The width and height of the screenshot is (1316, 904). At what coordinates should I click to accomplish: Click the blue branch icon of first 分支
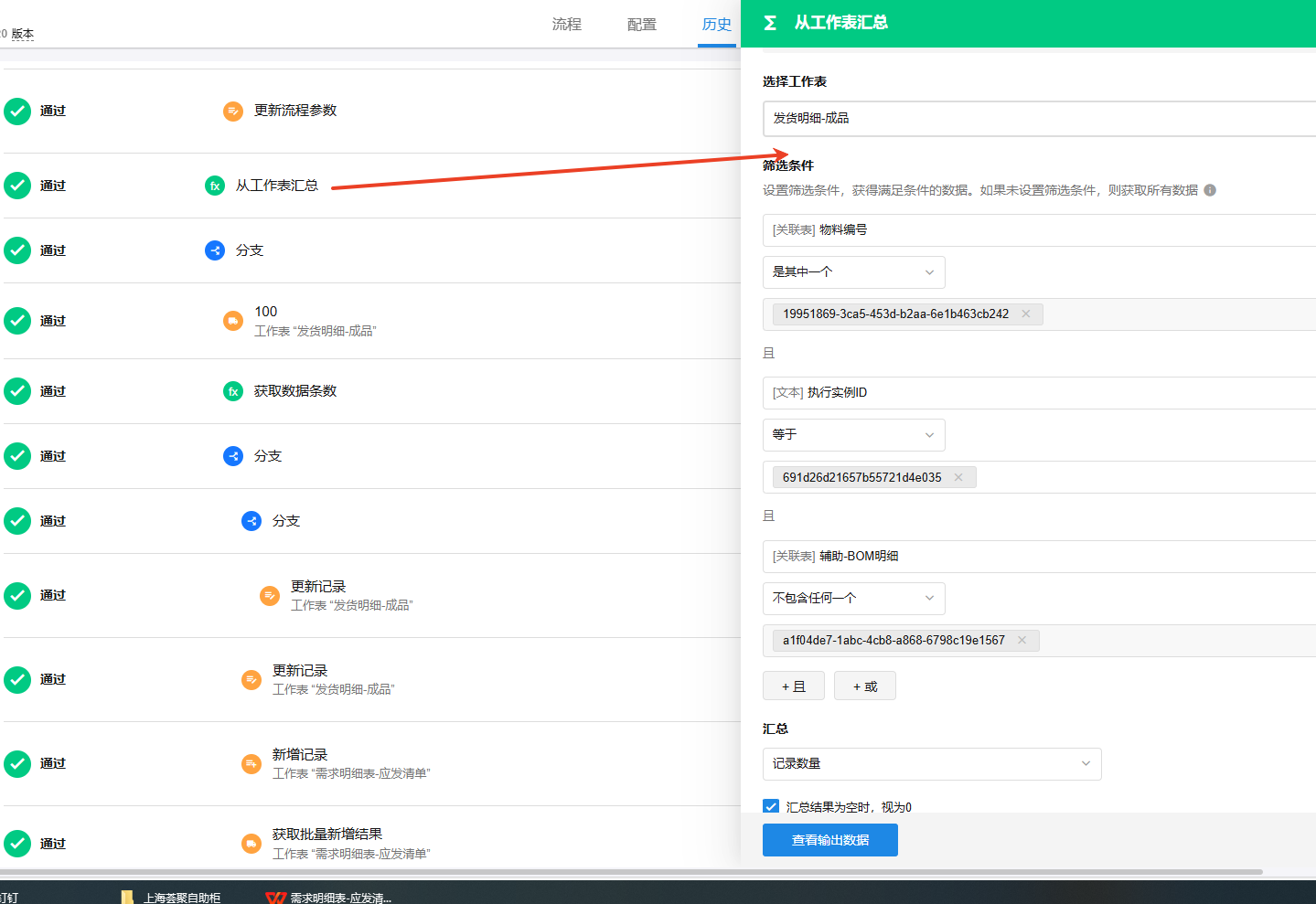215,250
